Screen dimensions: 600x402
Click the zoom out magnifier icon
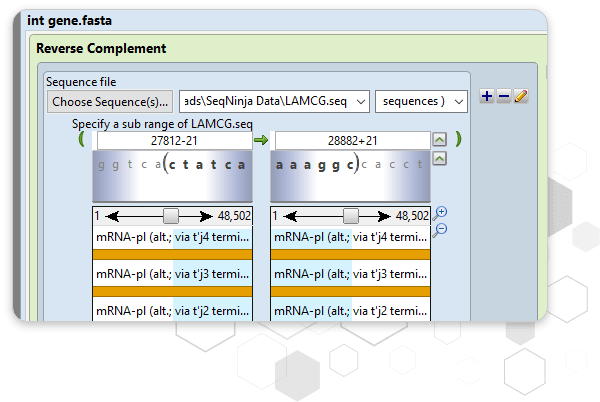point(440,231)
